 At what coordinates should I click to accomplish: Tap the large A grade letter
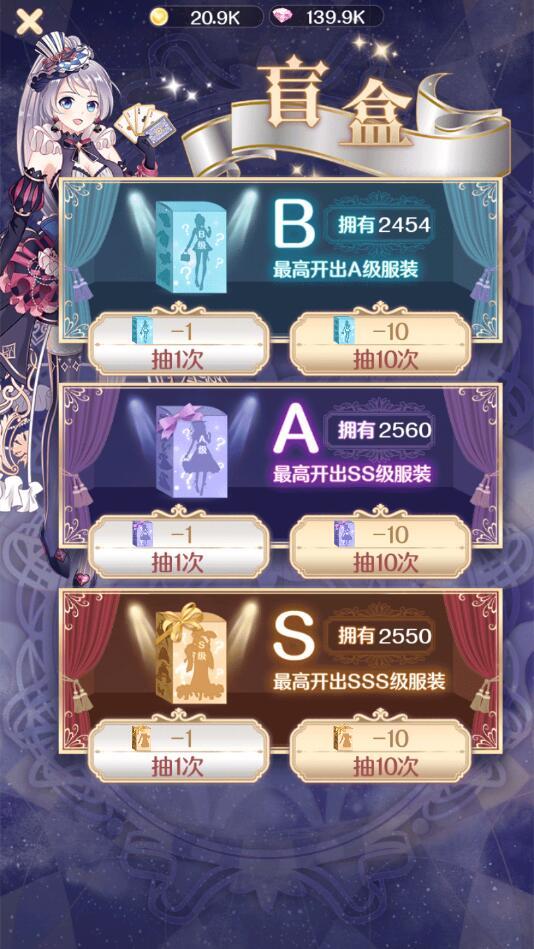295,431
